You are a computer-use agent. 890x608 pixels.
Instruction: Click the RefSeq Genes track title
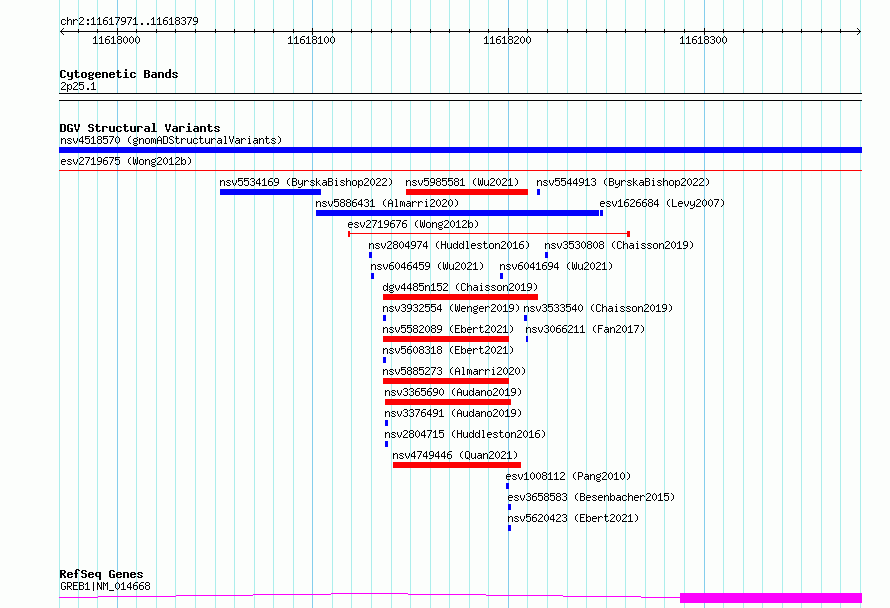point(102,574)
